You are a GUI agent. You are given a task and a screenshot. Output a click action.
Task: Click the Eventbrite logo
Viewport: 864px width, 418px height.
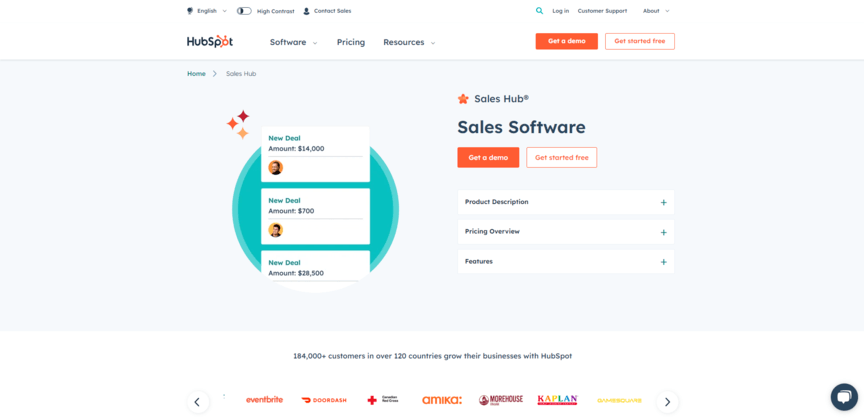point(264,400)
